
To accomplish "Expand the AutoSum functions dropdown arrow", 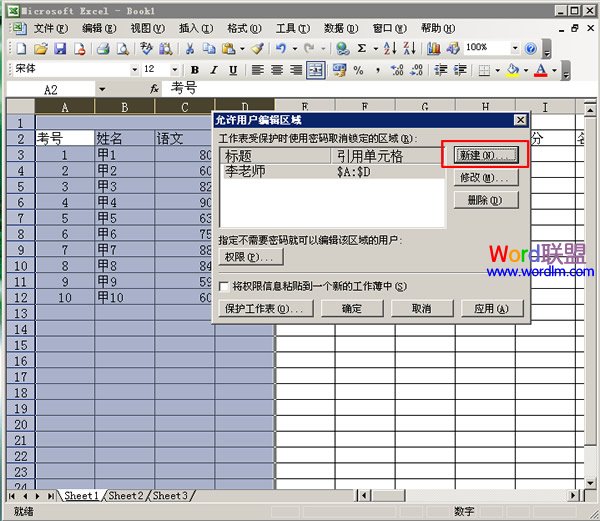I will point(375,49).
